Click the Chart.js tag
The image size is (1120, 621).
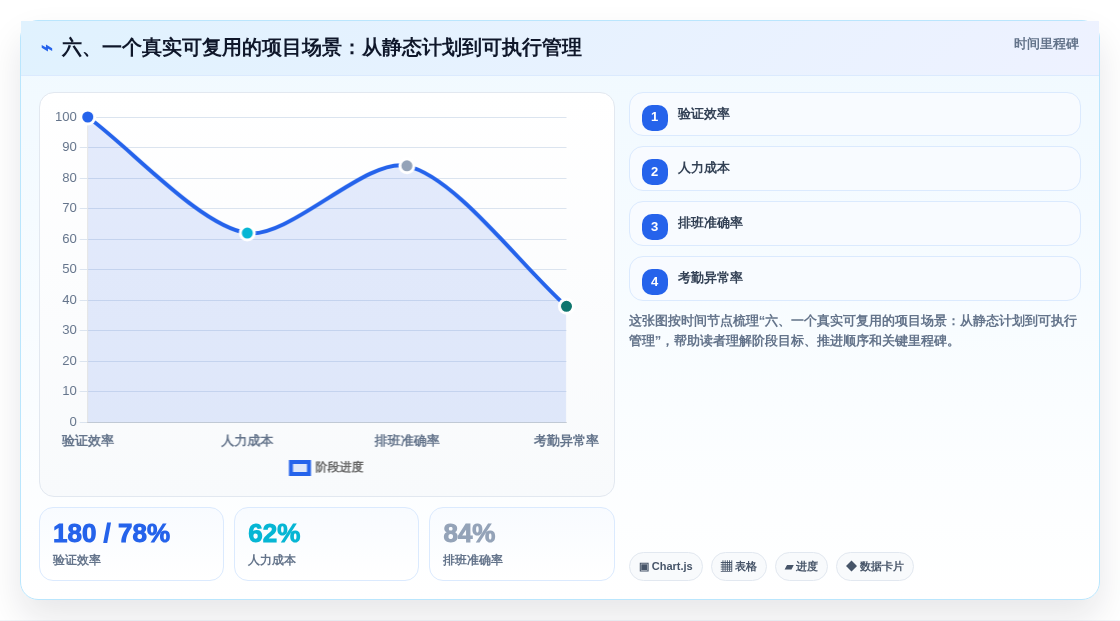click(x=666, y=567)
